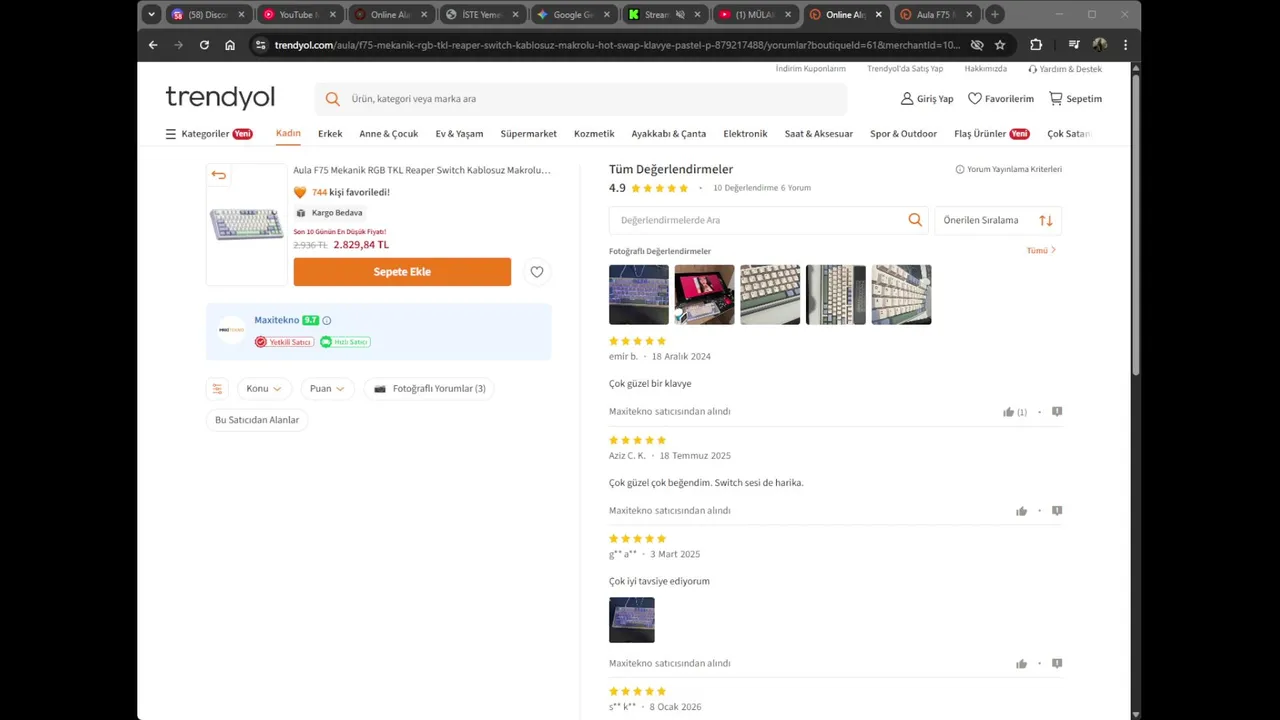Switch to the Discord browser tab
This screenshot has width=1280, height=720.
[x=207, y=15]
